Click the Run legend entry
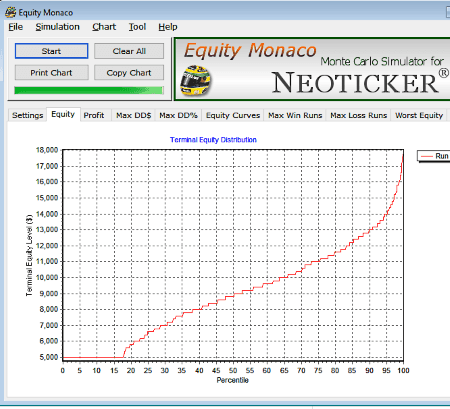The height and width of the screenshot is (409, 450). (434, 156)
